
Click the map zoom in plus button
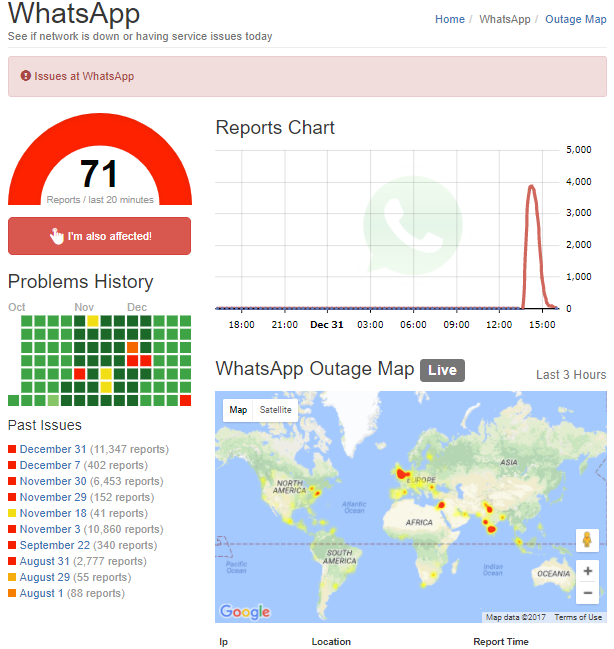coord(588,571)
